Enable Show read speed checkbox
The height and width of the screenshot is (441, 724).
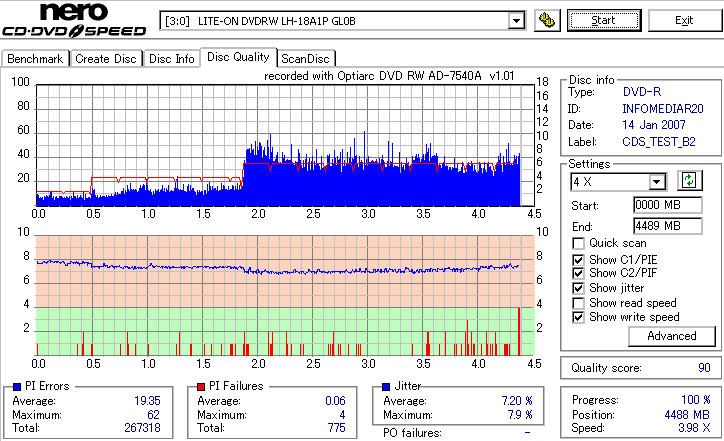tap(578, 303)
